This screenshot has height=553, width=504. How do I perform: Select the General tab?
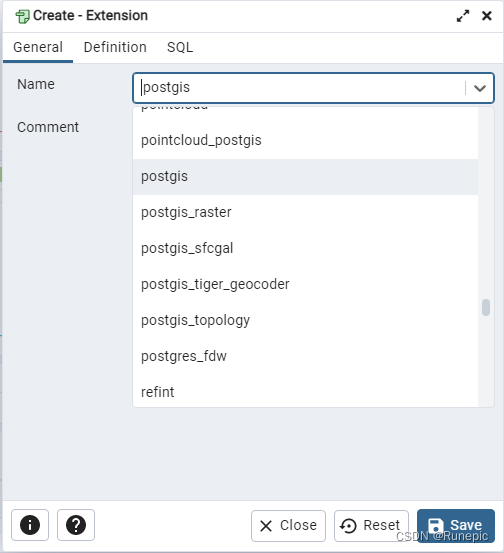(x=38, y=47)
